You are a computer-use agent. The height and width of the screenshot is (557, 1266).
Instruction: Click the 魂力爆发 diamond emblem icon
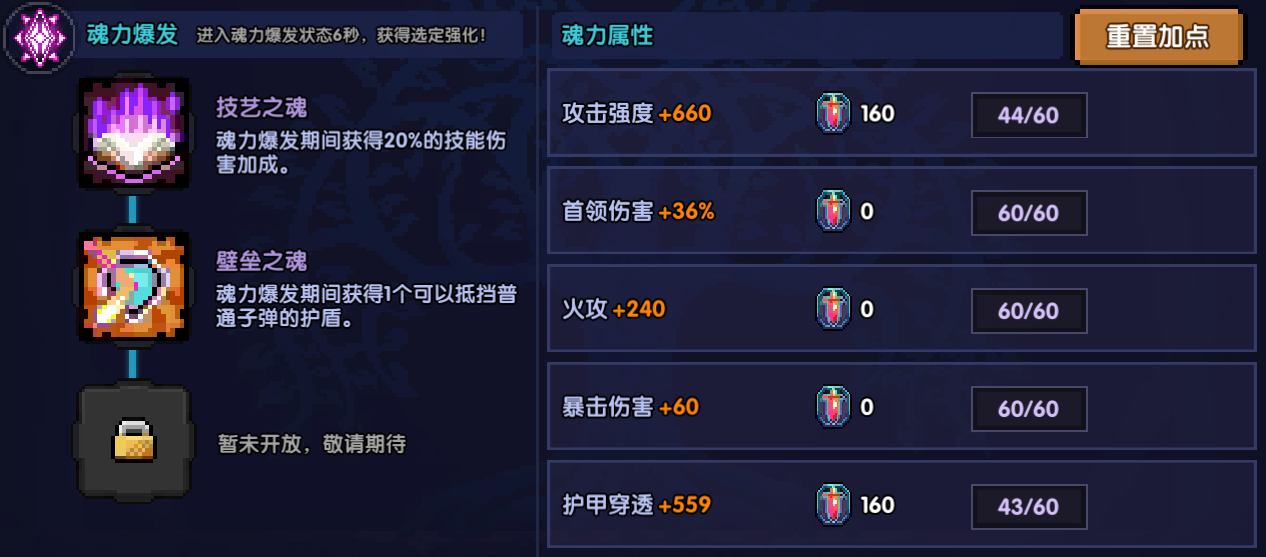click(x=39, y=37)
